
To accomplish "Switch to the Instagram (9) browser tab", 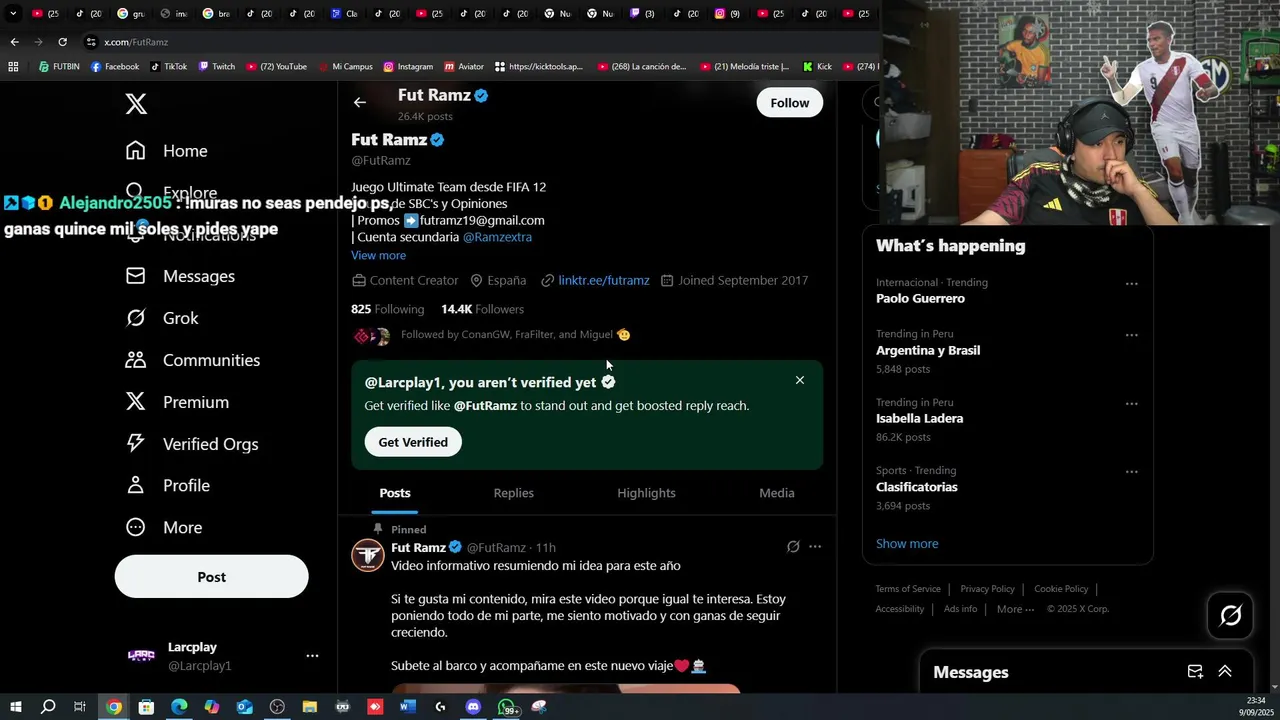I will point(728,14).
